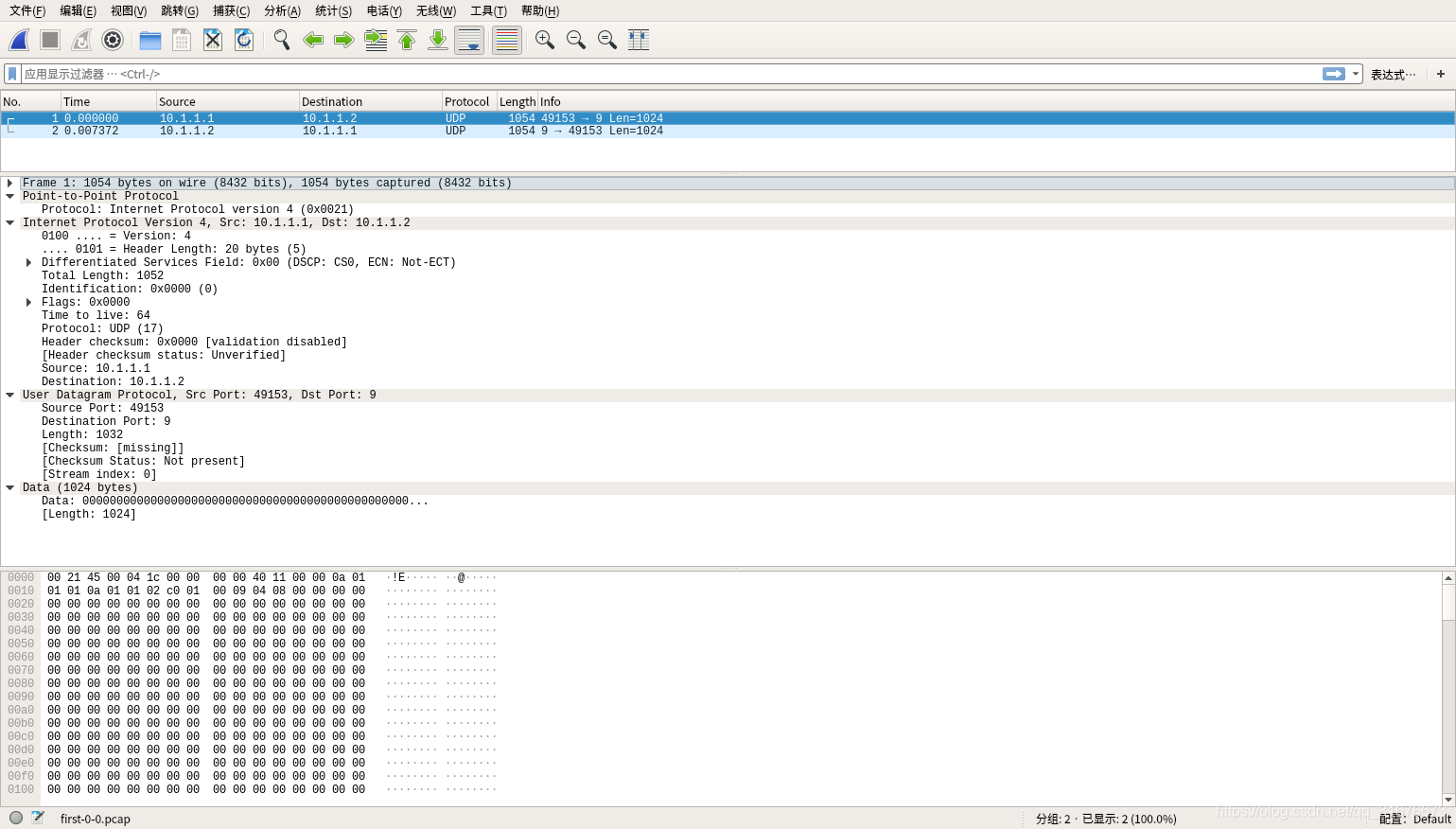Select the Time to live: 64 line
The image size is (1456, 829).
point(96,315)
